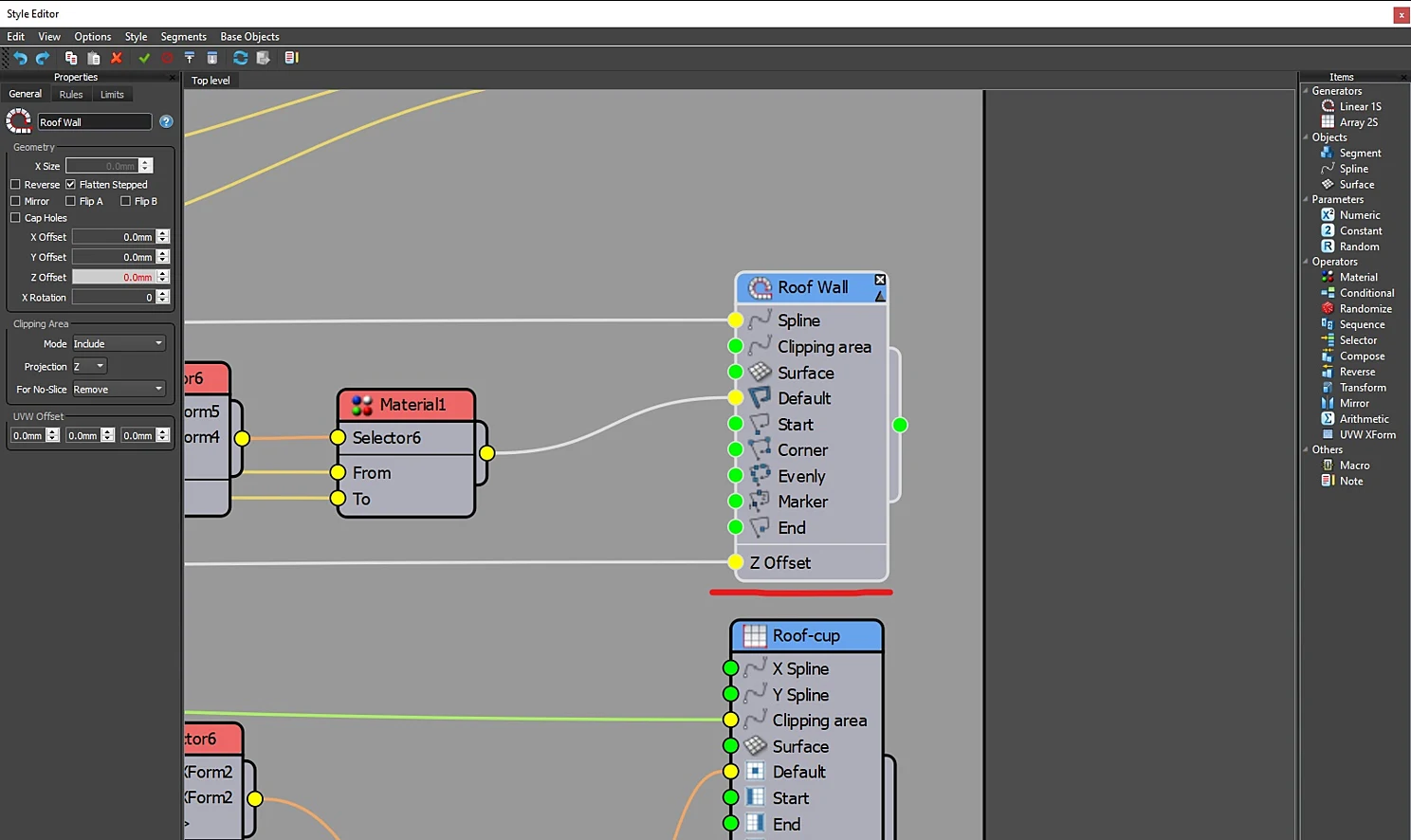
Task: Click the blue refresh arrows icon
Action: pos(240,58)
